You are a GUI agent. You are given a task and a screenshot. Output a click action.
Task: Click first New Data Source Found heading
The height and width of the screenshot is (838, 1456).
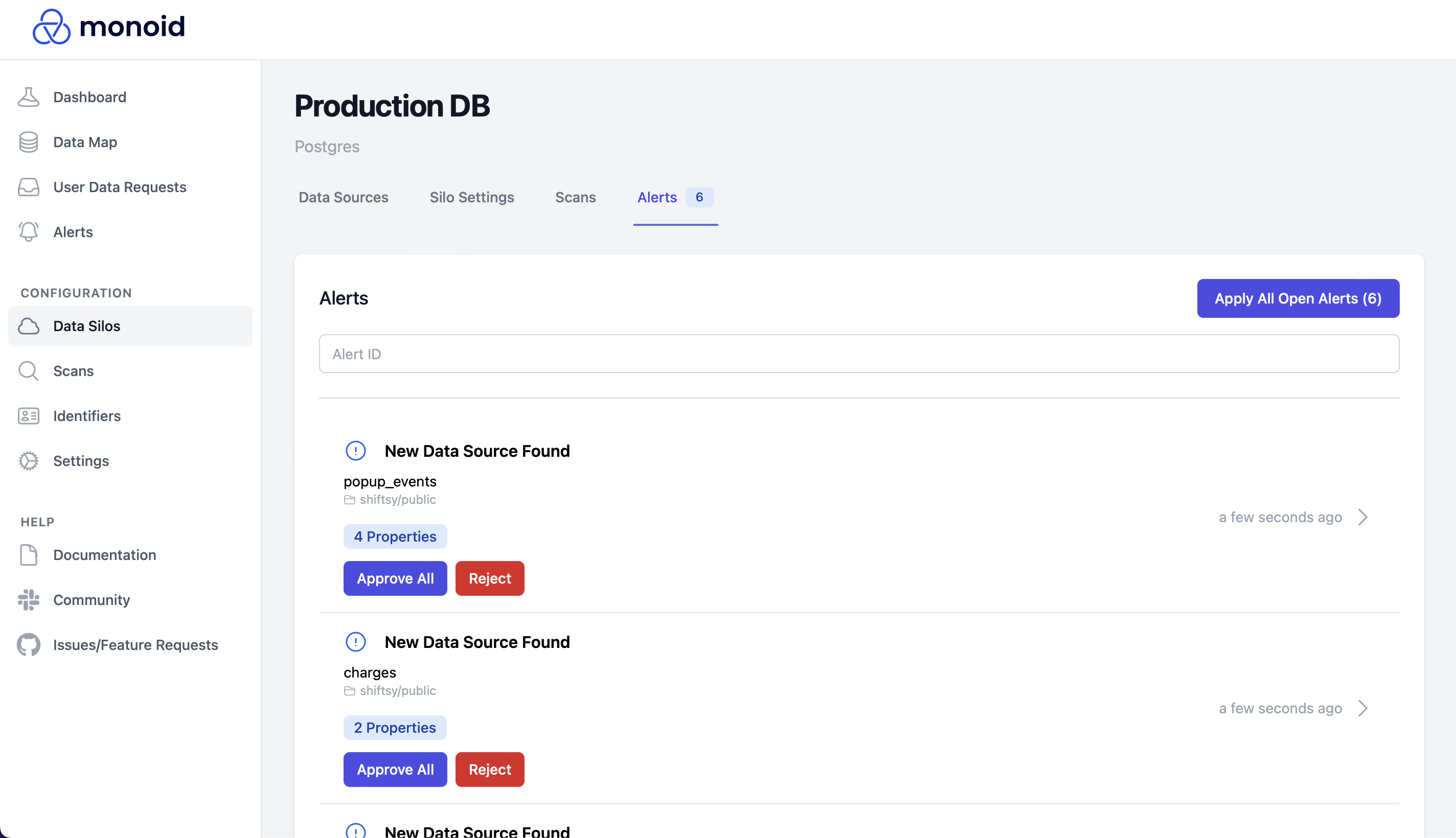[x=476, y=451]
